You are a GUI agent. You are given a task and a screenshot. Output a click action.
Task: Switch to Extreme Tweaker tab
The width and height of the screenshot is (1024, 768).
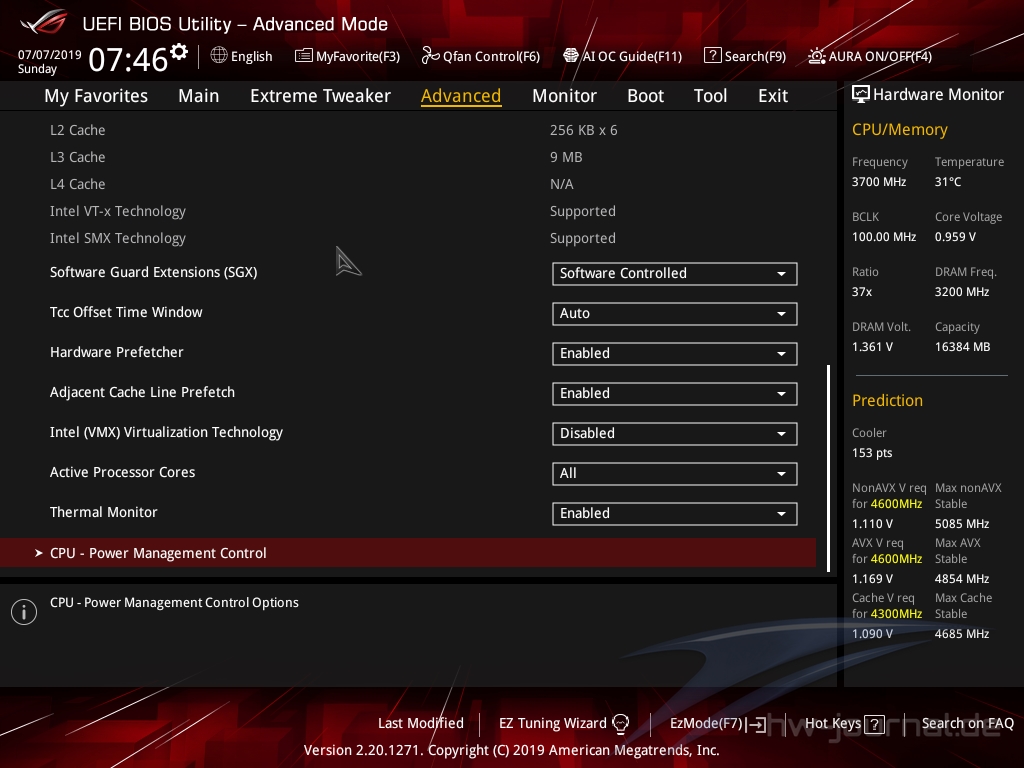tap(320, 96)
